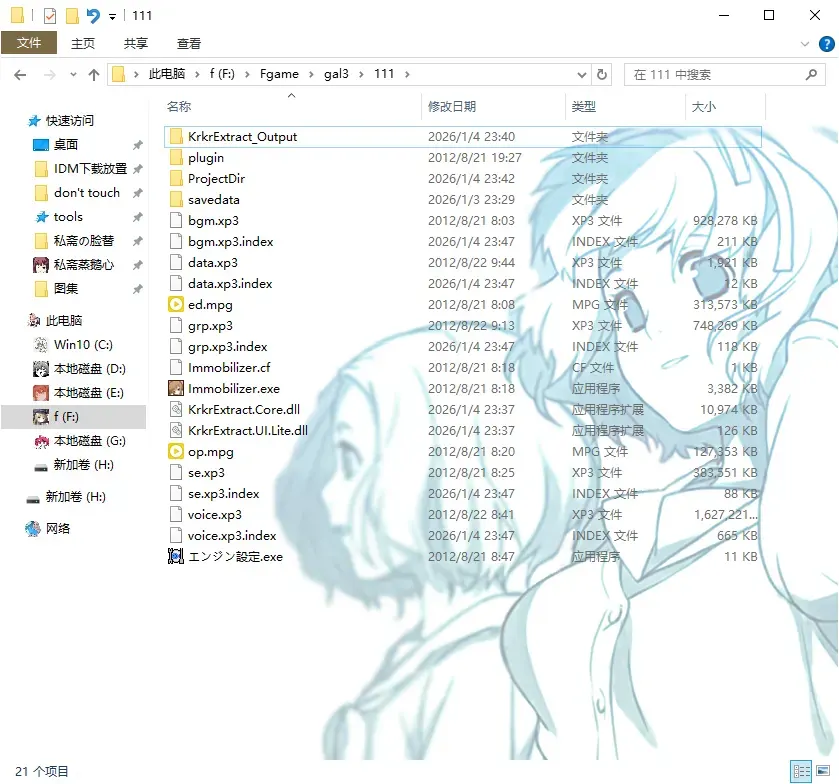This screenshot has width=839, height=784.
Task: Open the IDM下载放置 pinned folder
Action: (x=90, y=169)
